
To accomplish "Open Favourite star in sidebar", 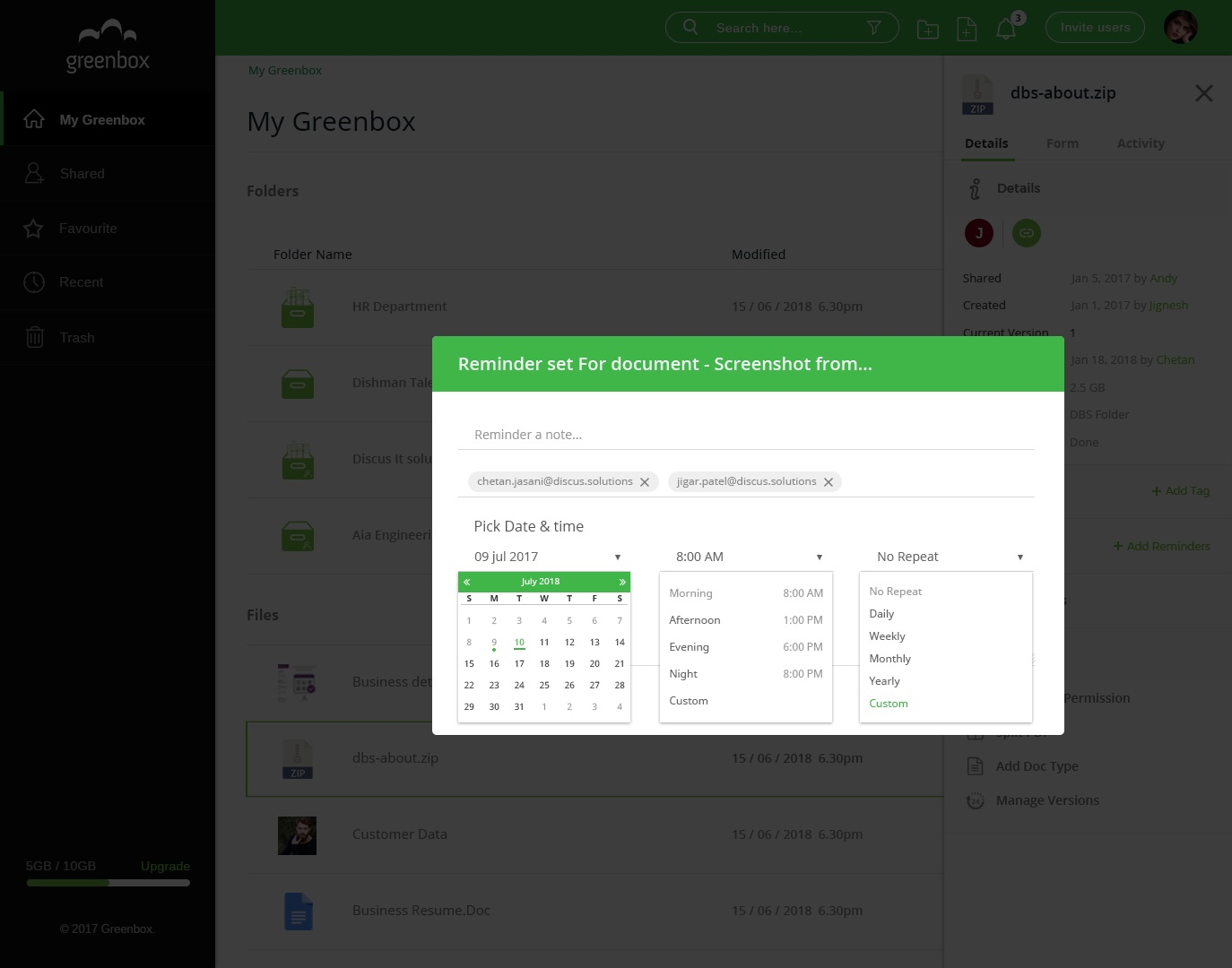I will click(x=33, y=229).
